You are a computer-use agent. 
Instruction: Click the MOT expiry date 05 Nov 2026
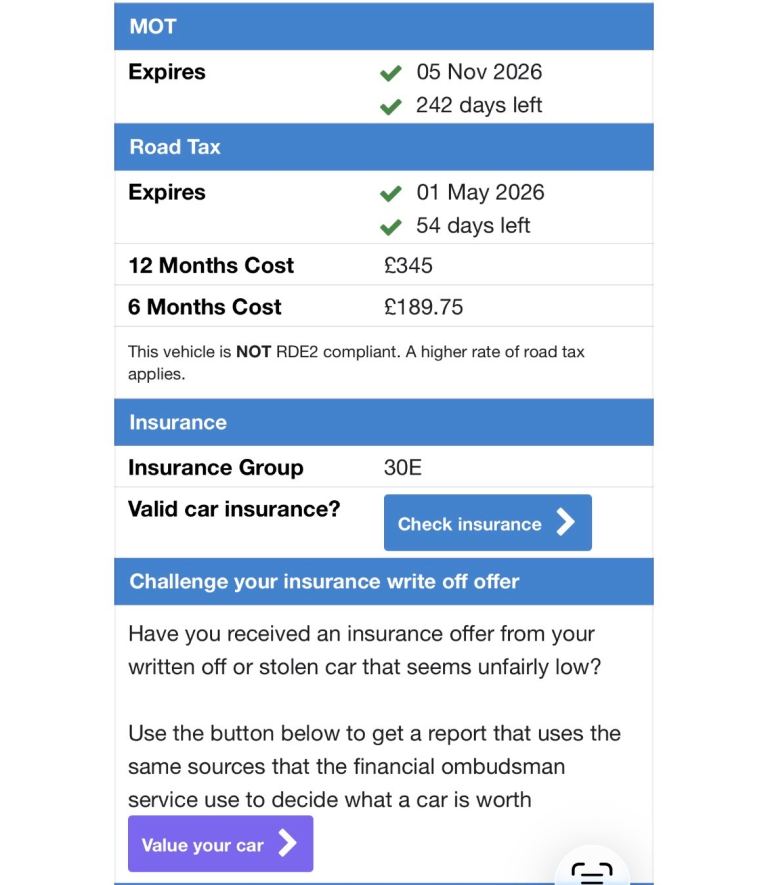tap(480, 72)
